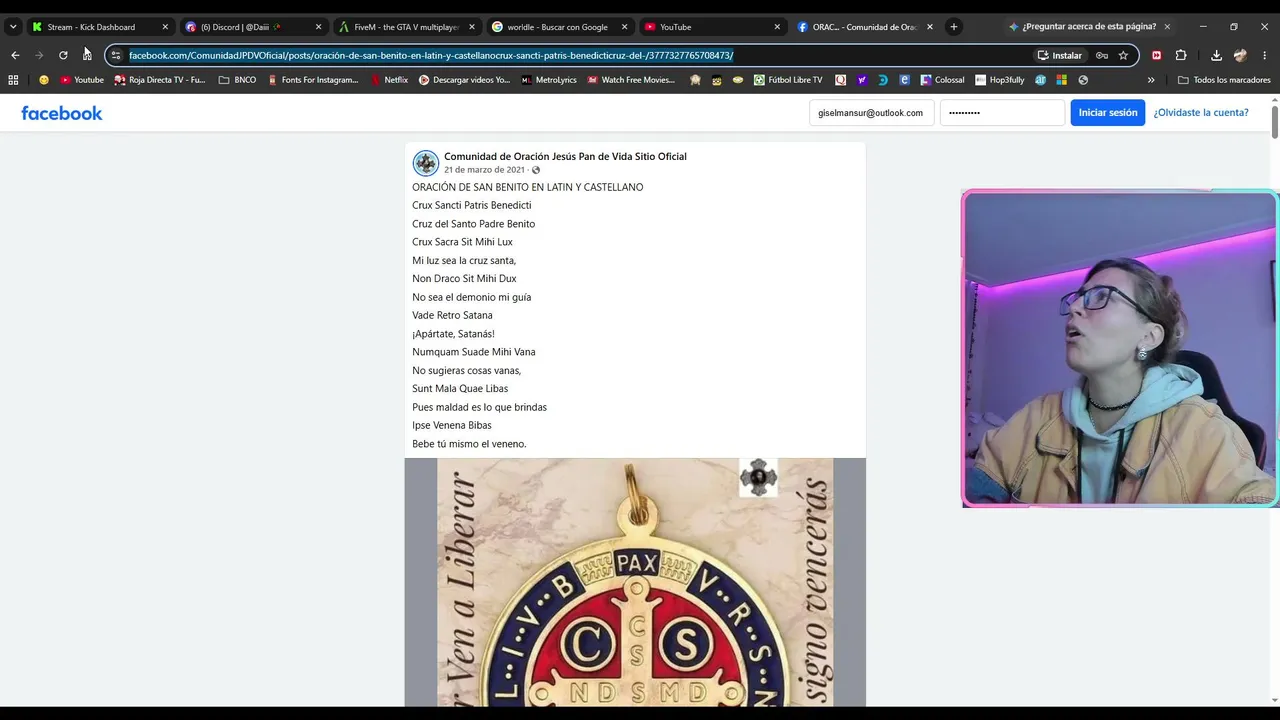Open the red Q bookmark icon
Screen dimensions: 1280x720
click(840, 80)
